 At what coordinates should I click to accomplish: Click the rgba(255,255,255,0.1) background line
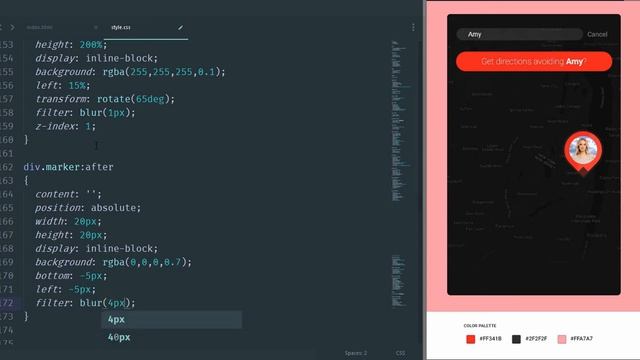(x=130, y=72)
